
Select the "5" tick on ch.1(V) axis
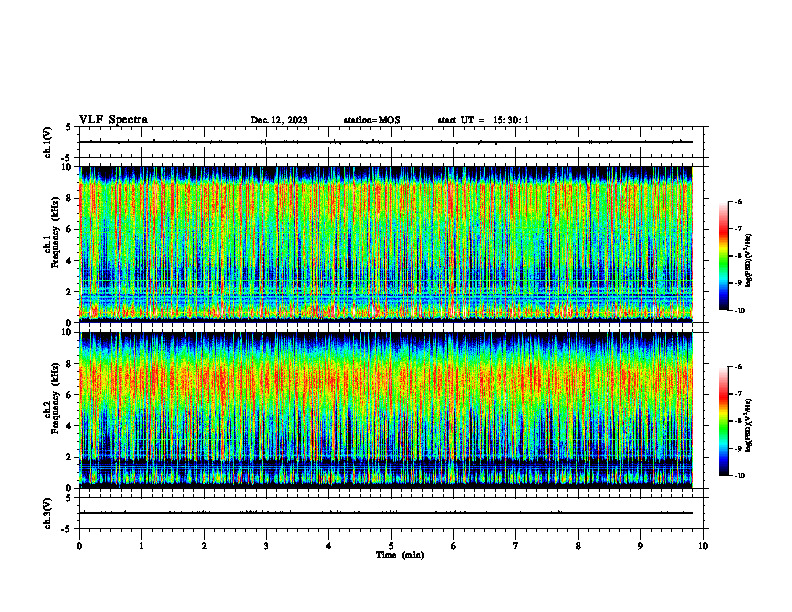[68, 127]
